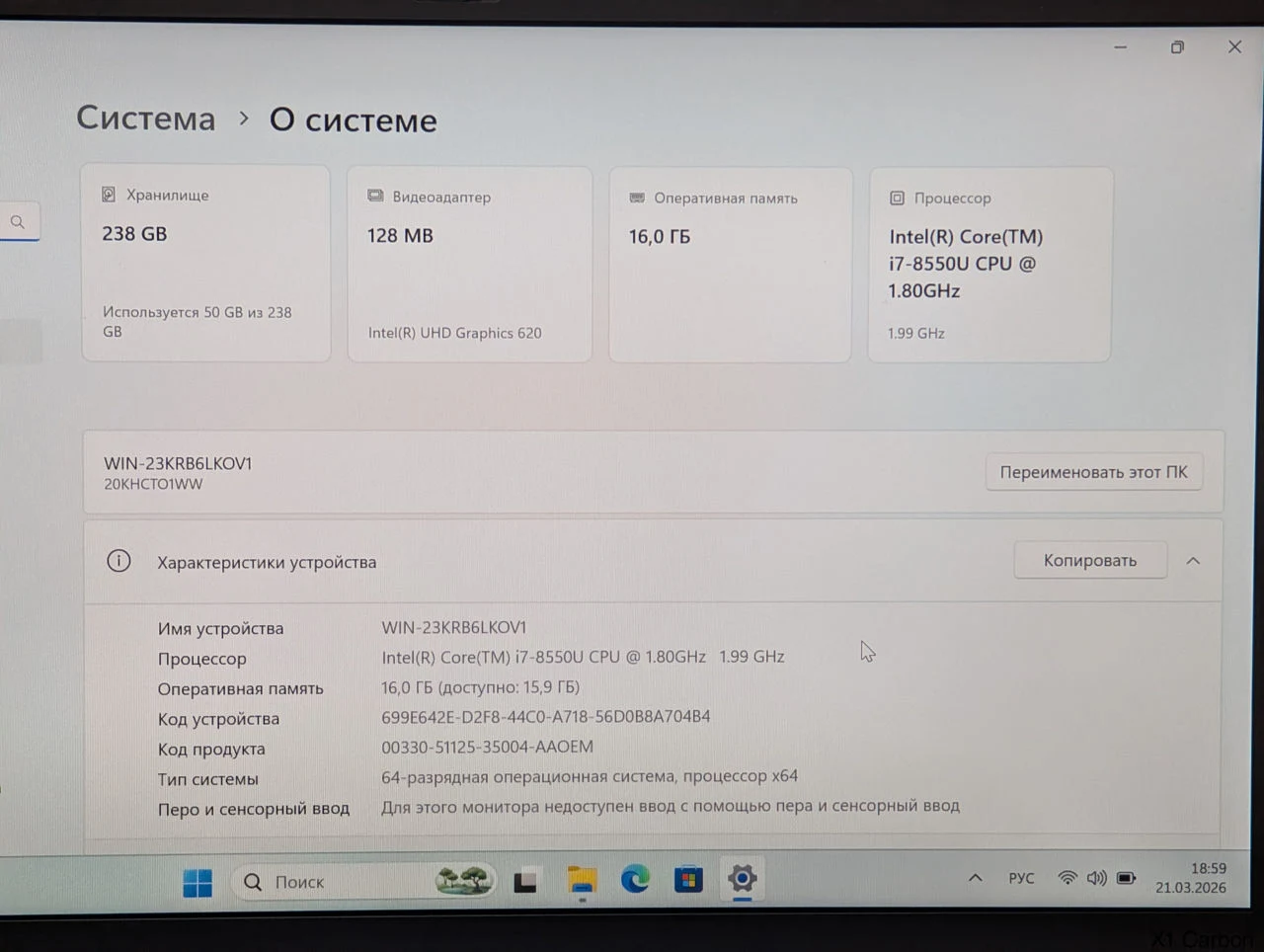The image size is (1264, 952).
Task: Select device ID 699E642E-D2F8-44C0-A718-56D0B8A704B4
Action: tap(546, 716)
